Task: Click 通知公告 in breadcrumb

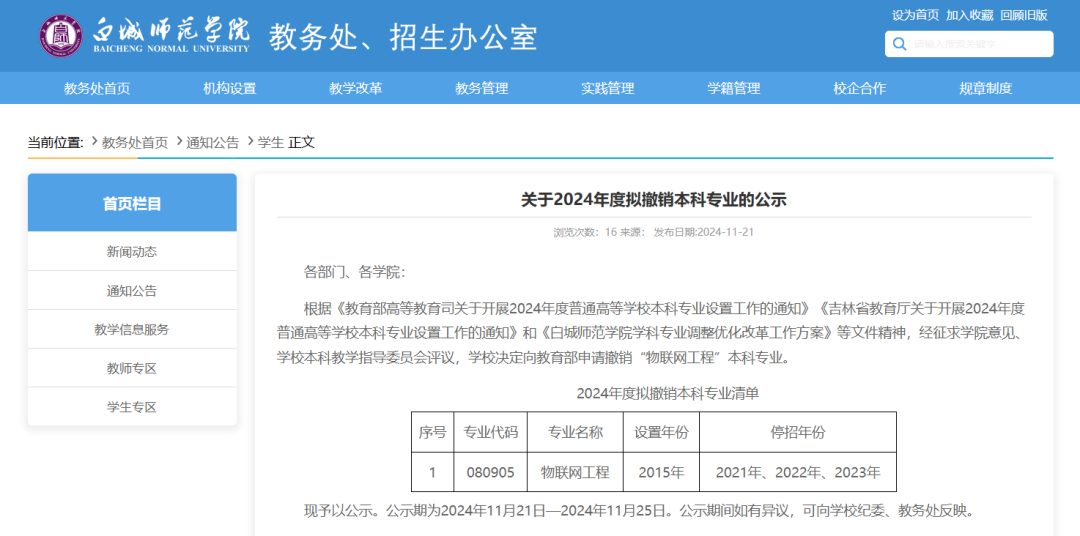Action: click(x=213, y=143)
